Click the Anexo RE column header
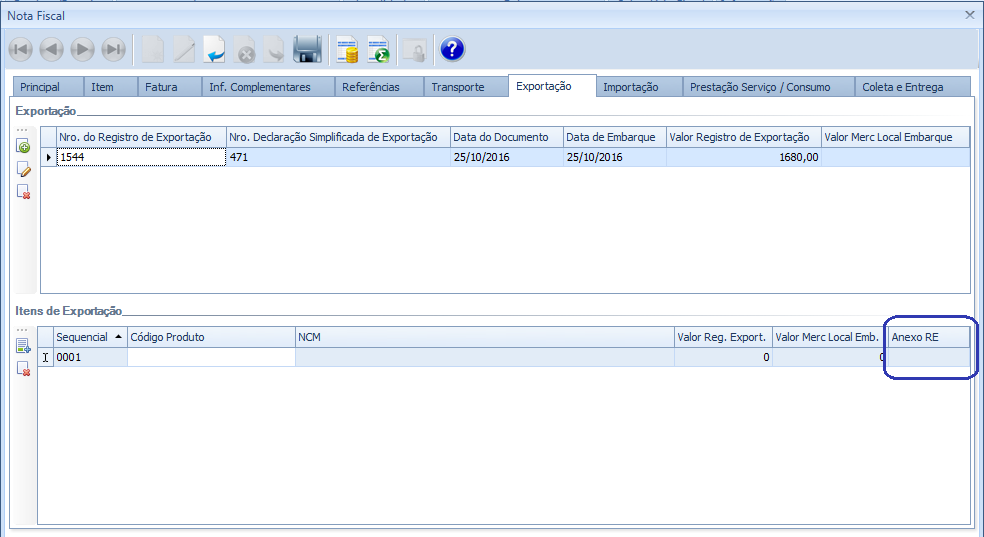This screenshot has width=984, height=537. [928, 337]
